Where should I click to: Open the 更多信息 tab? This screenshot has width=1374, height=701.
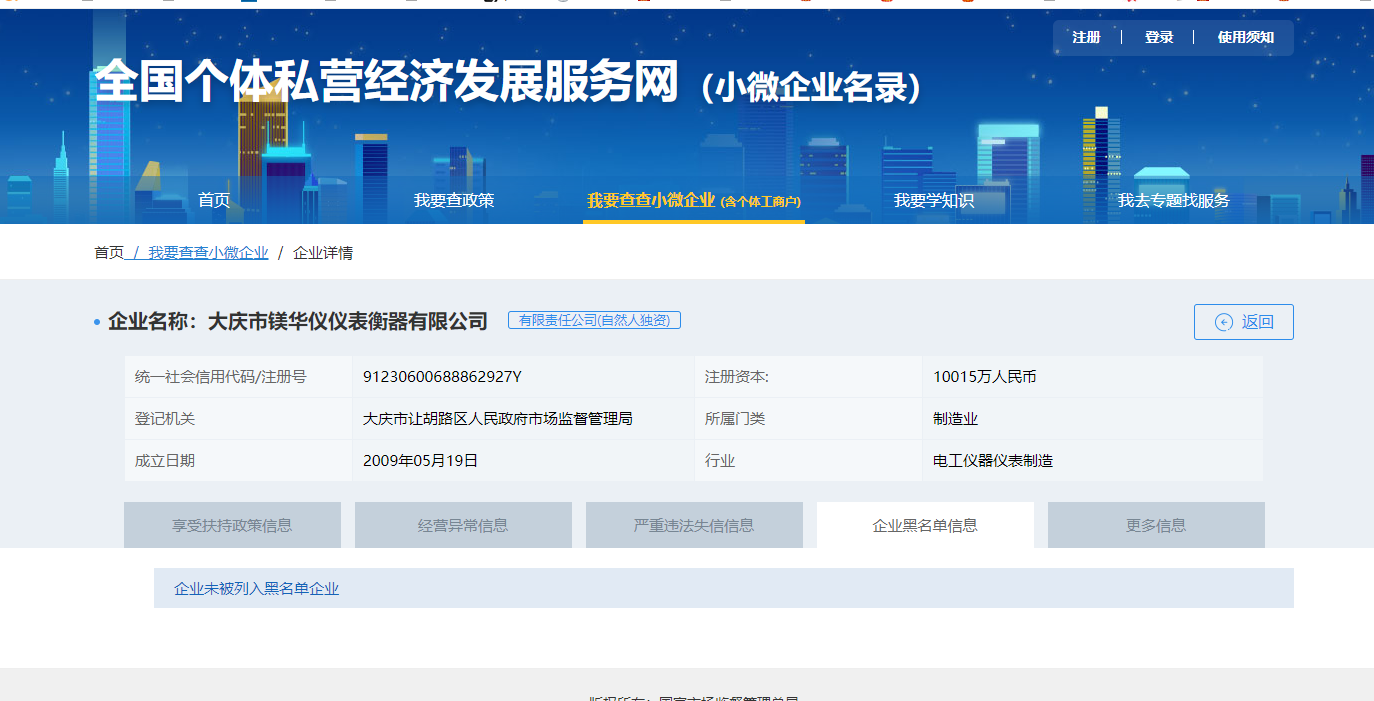click(1156, 525)
